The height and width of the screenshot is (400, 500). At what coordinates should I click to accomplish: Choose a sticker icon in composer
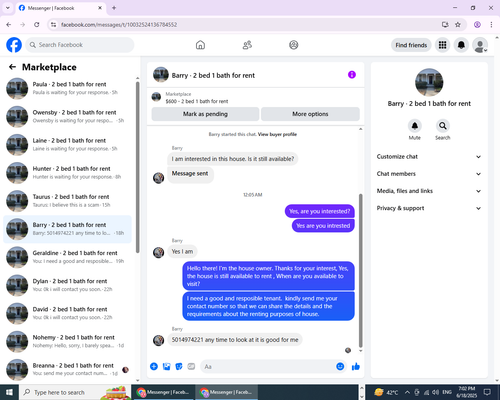point(179,367)
